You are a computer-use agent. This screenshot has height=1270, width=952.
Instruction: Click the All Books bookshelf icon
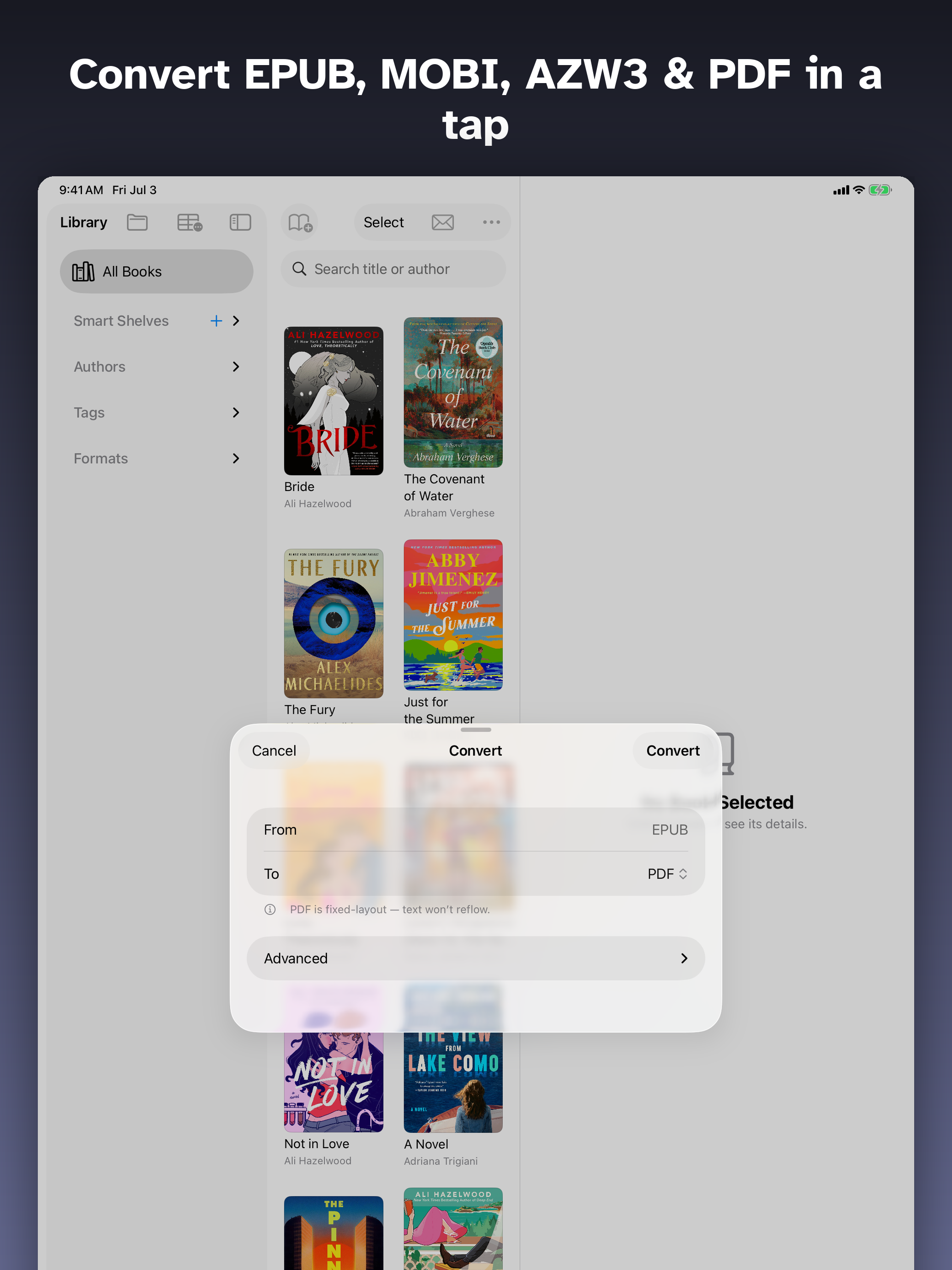pyautogui.click(x=83, y=271)
